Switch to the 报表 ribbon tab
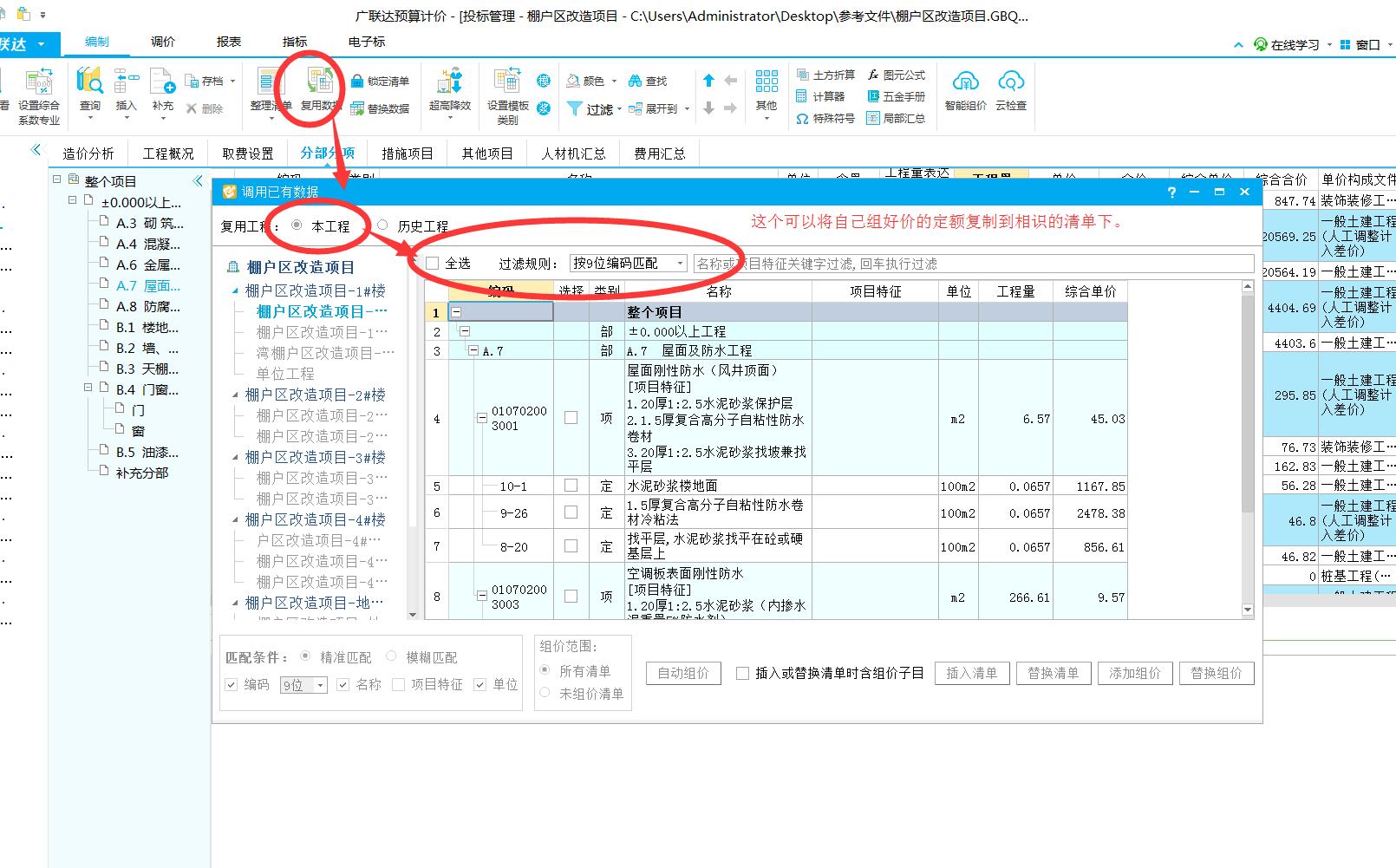This screenshot has width=1396, height=868. click(x=229, y=42)
